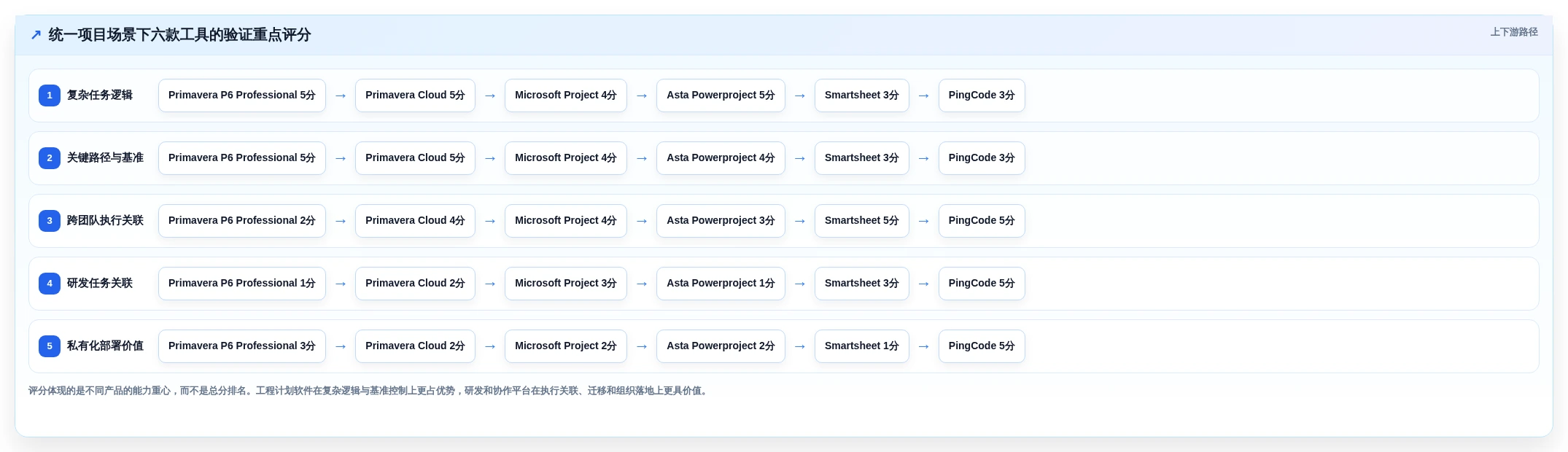1568x452 pixels.
Task: Click Primavera Cloud 5分 in 关键路径与基准 row
Action: click(415, 158)
